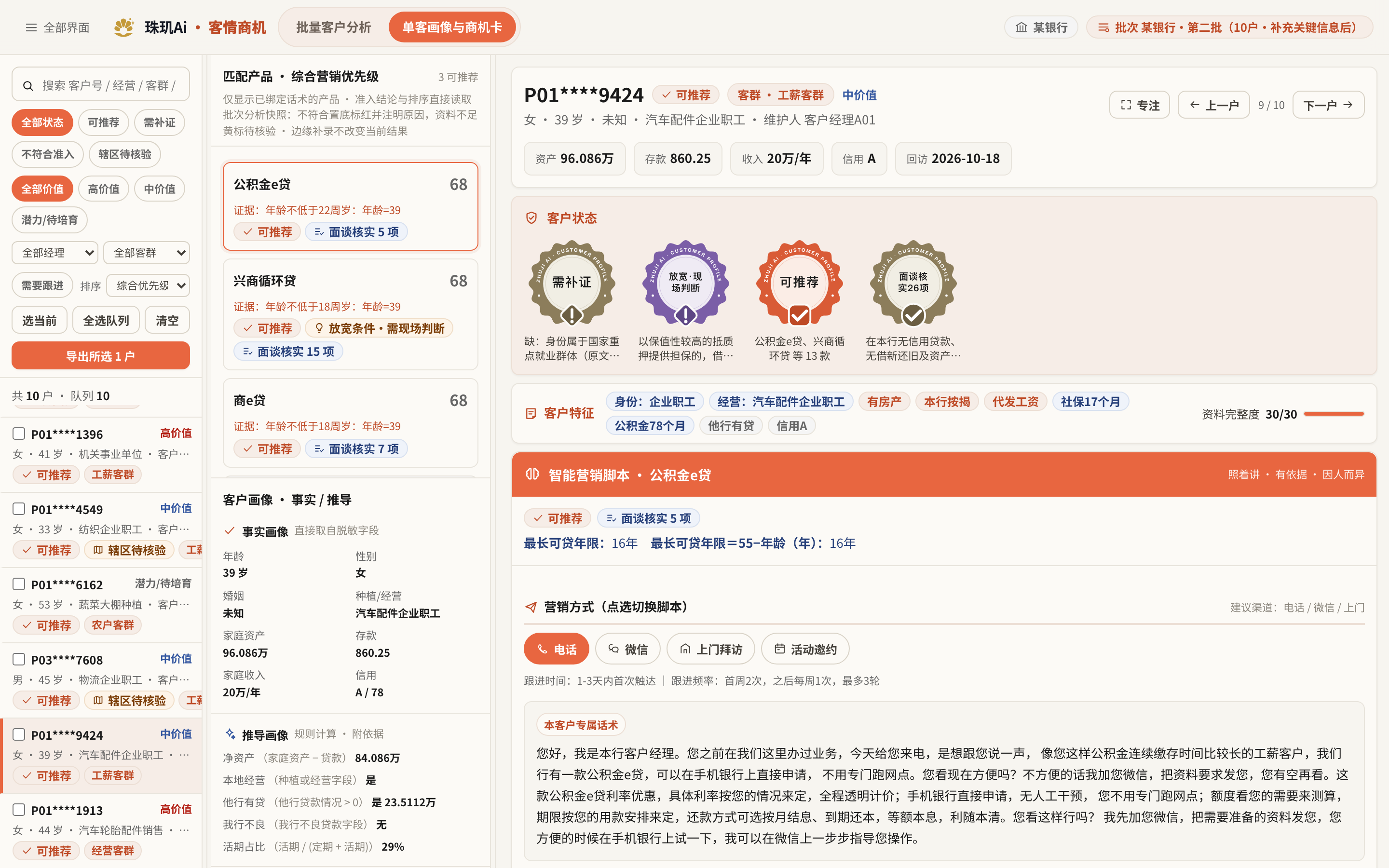
Task: Click the 需补证 customer status badge
Action: (572, 284)
